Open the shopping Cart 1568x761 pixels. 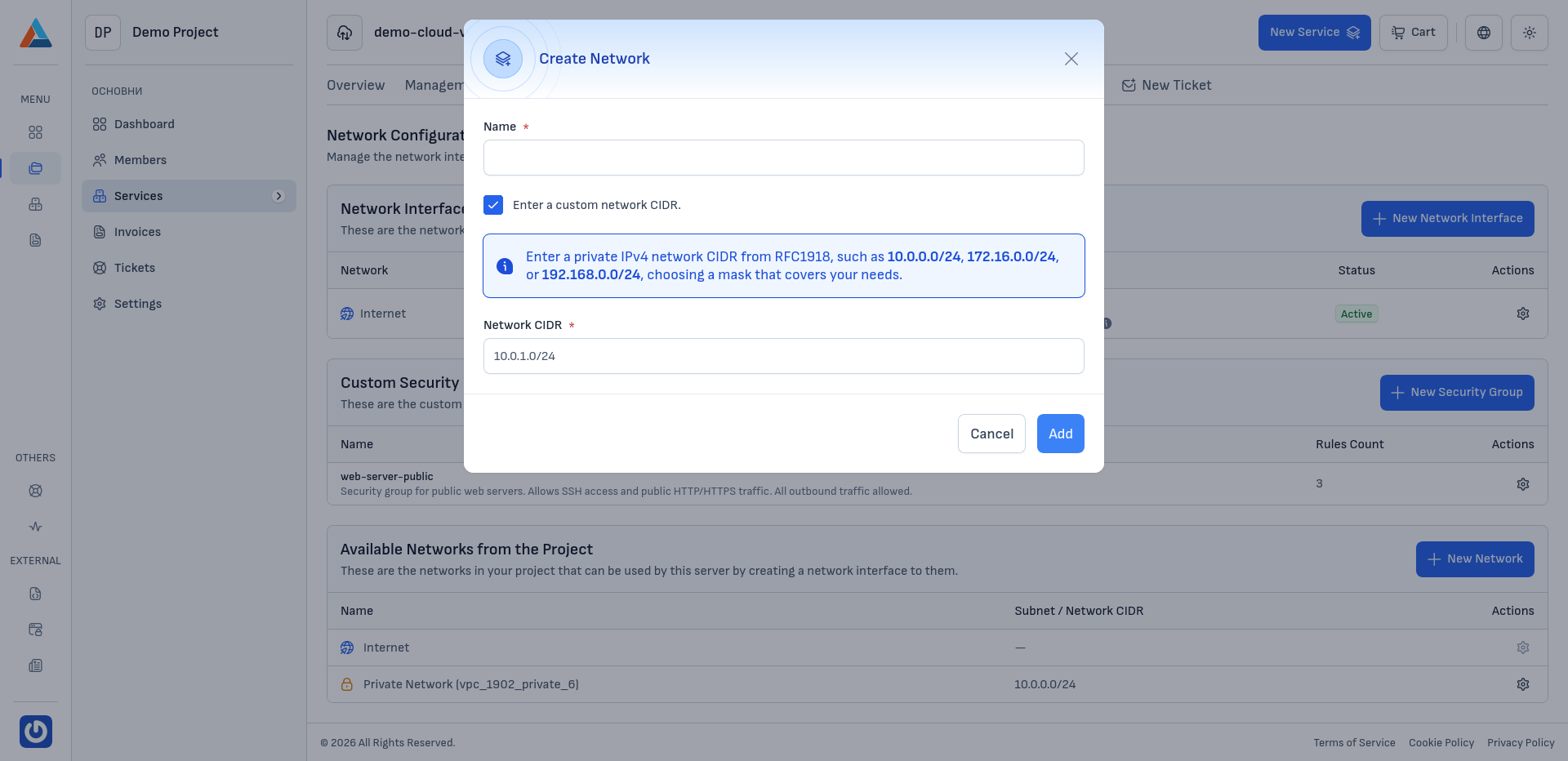click(x=1413, y=33)
